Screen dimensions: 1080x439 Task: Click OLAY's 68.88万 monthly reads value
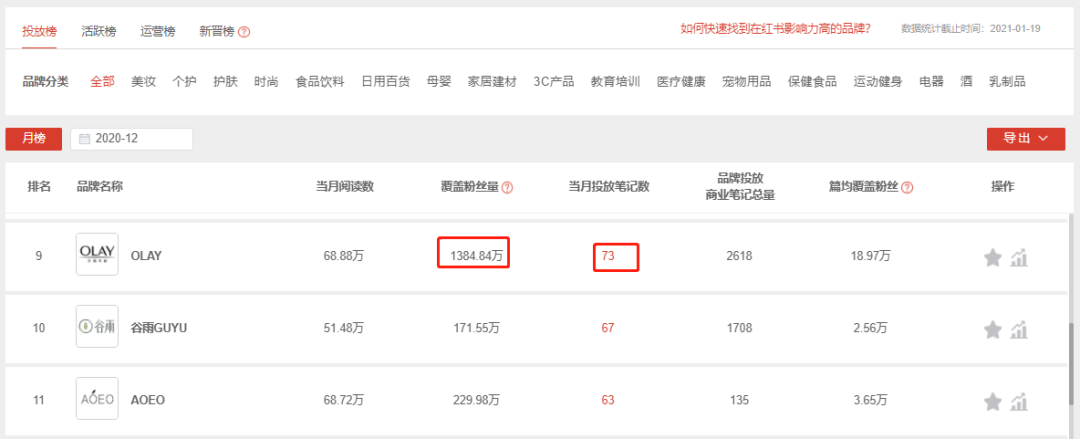click(x=344, y=256)
